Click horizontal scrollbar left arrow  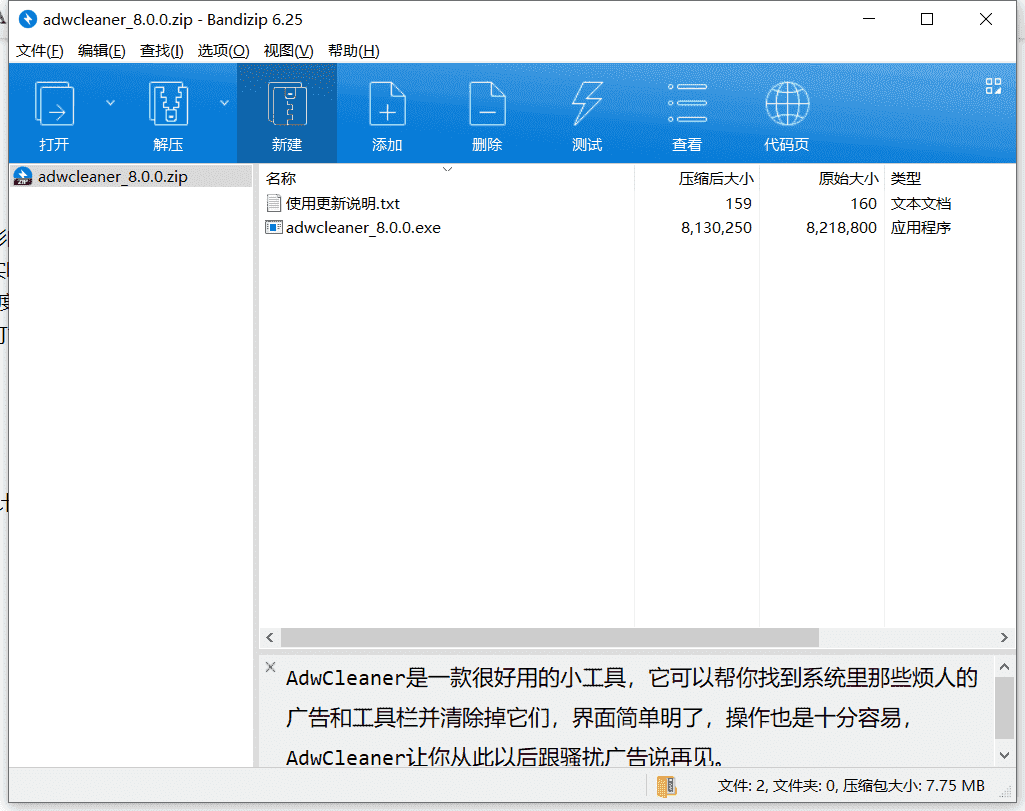tap(270, 637)
